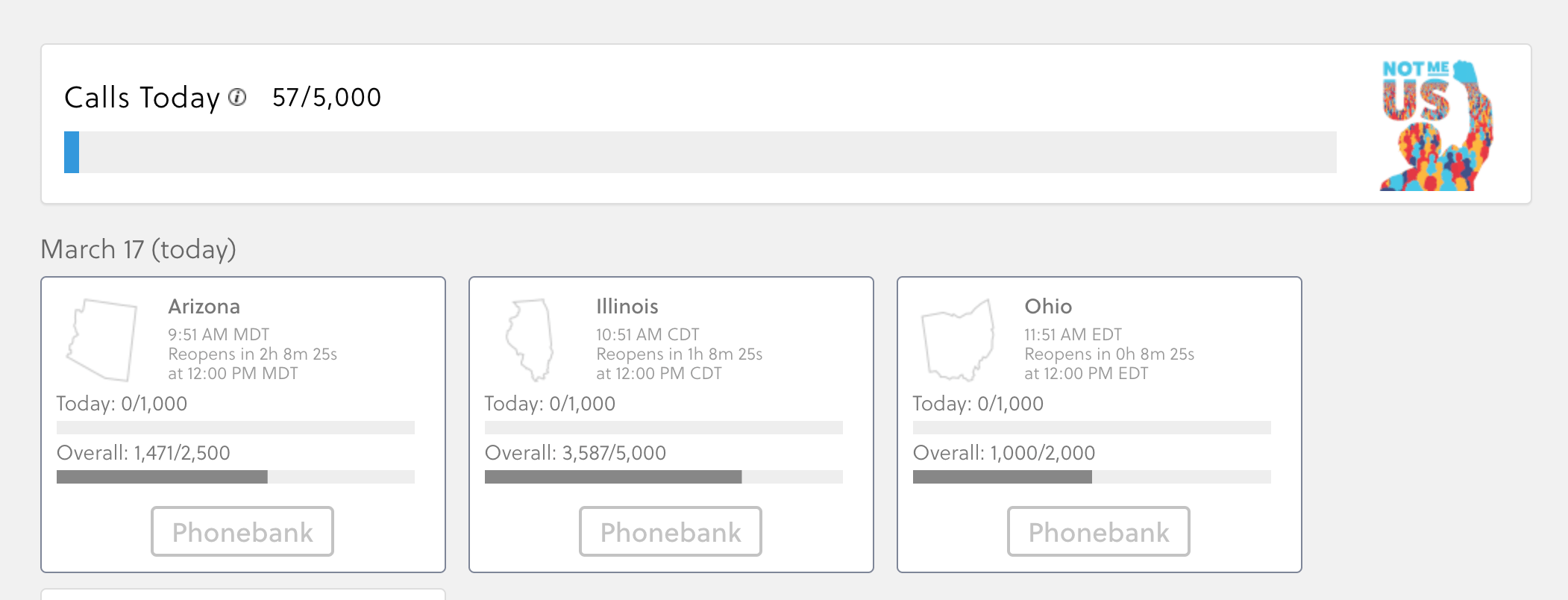
Task: Click the Ohio Today progress bar
Action: pos(1092,428)
